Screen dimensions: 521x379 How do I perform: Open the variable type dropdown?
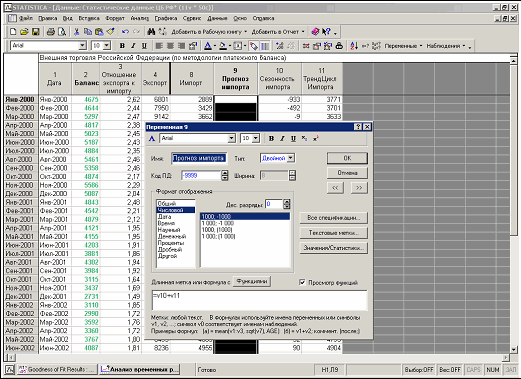click(x=291, y=158)
